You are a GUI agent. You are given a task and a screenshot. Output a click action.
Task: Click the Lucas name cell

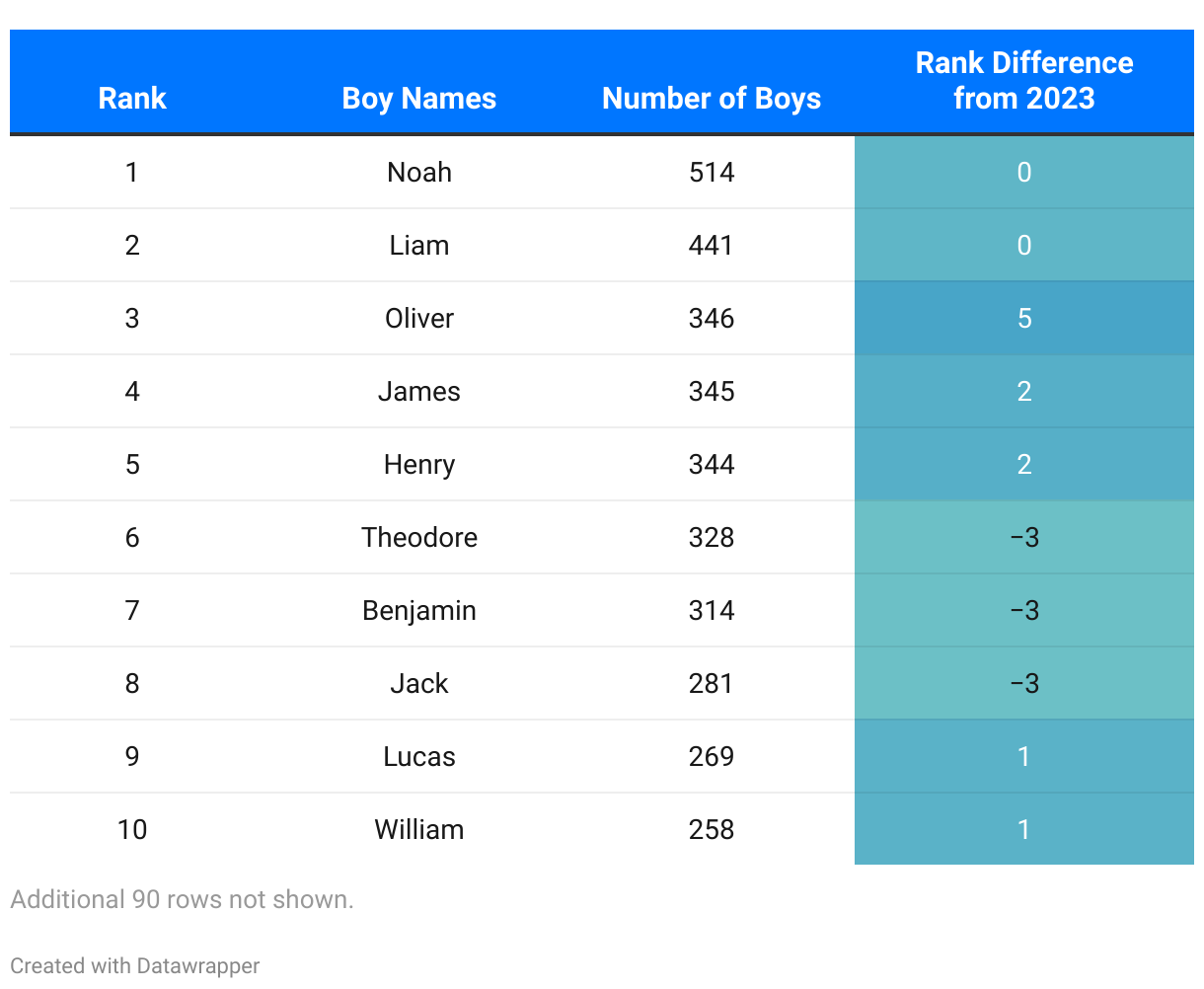pyautogui.click(x=419, y=757)
